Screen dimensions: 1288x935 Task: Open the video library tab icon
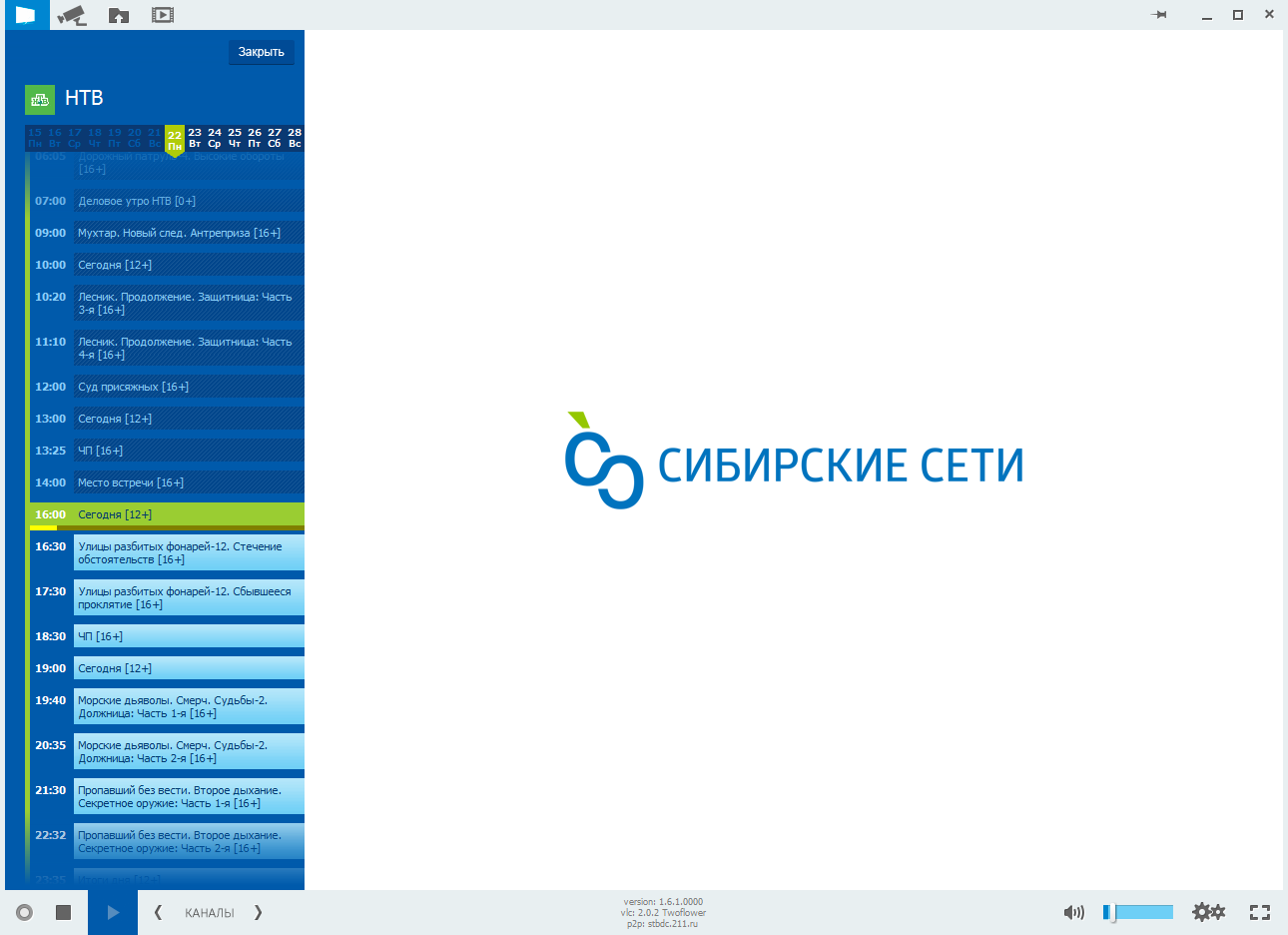tap(163, 15)
